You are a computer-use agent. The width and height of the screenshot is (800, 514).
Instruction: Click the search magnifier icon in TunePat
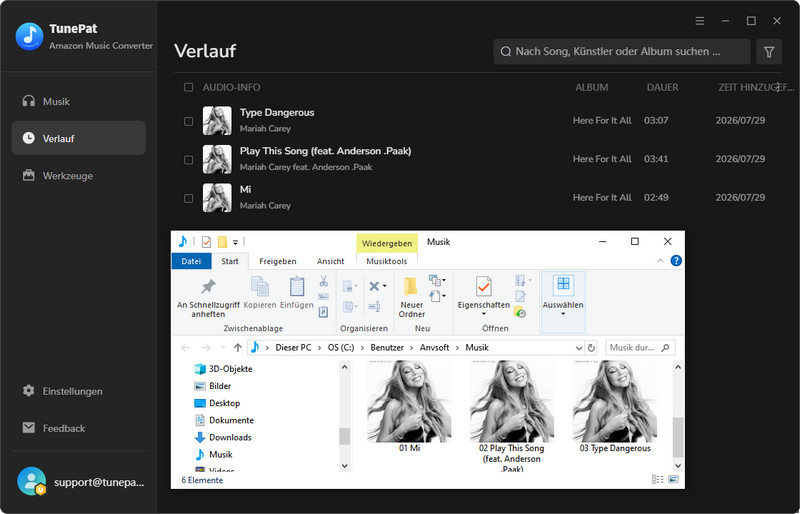coord(506,52)
